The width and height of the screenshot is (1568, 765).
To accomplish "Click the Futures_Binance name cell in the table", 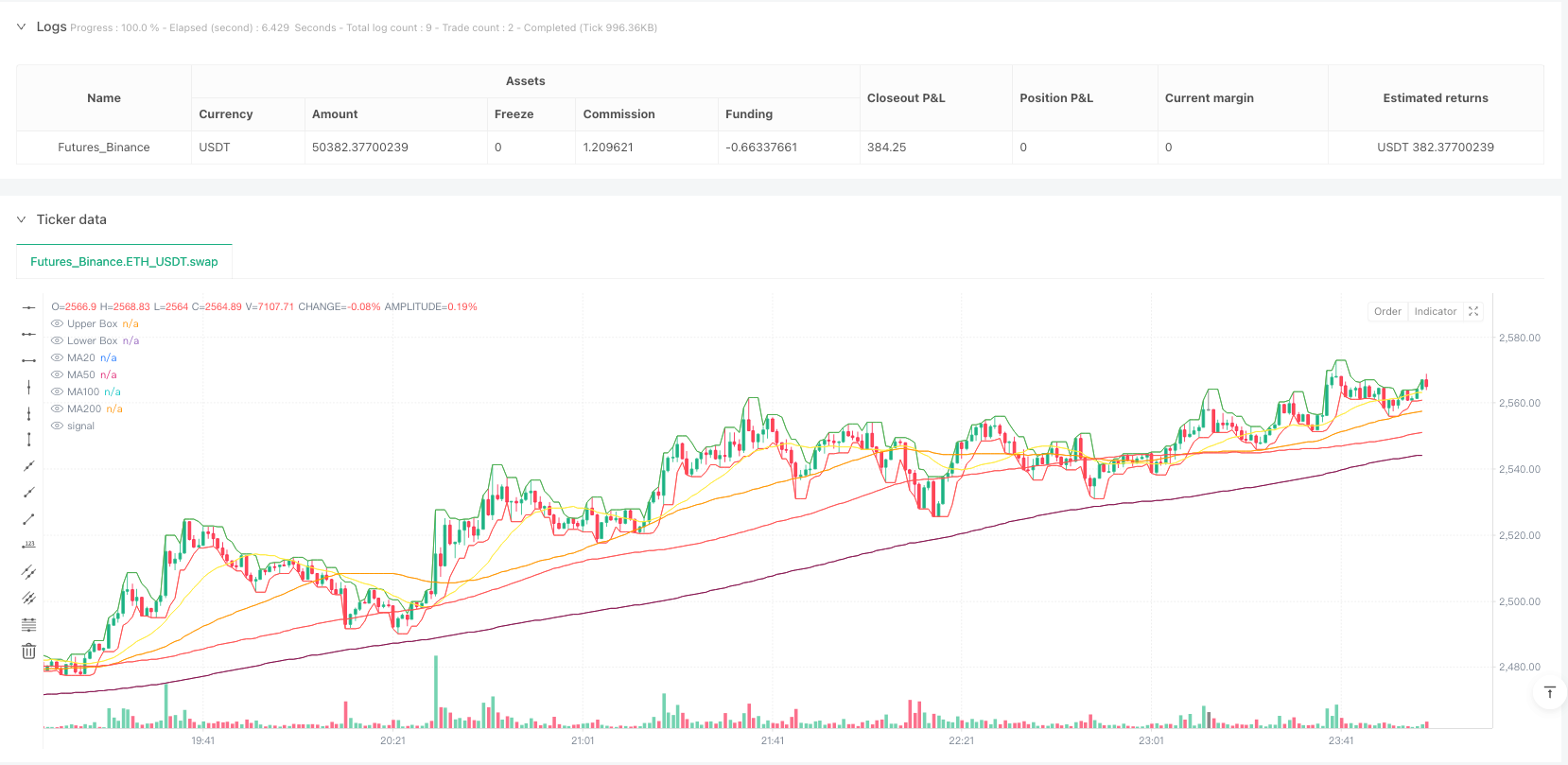I will pyautogui.click(x=104, y=148).
